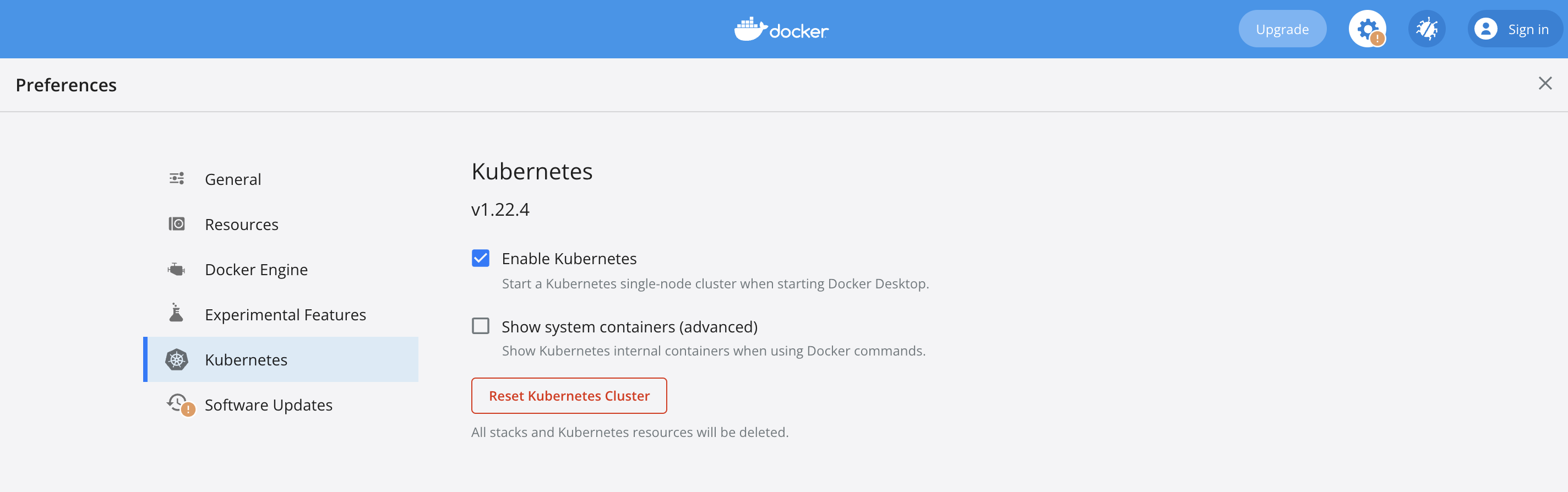Open the Software Updates tab
The height and width of the screenshot is (492, 1568).
[x=281, y=404]
